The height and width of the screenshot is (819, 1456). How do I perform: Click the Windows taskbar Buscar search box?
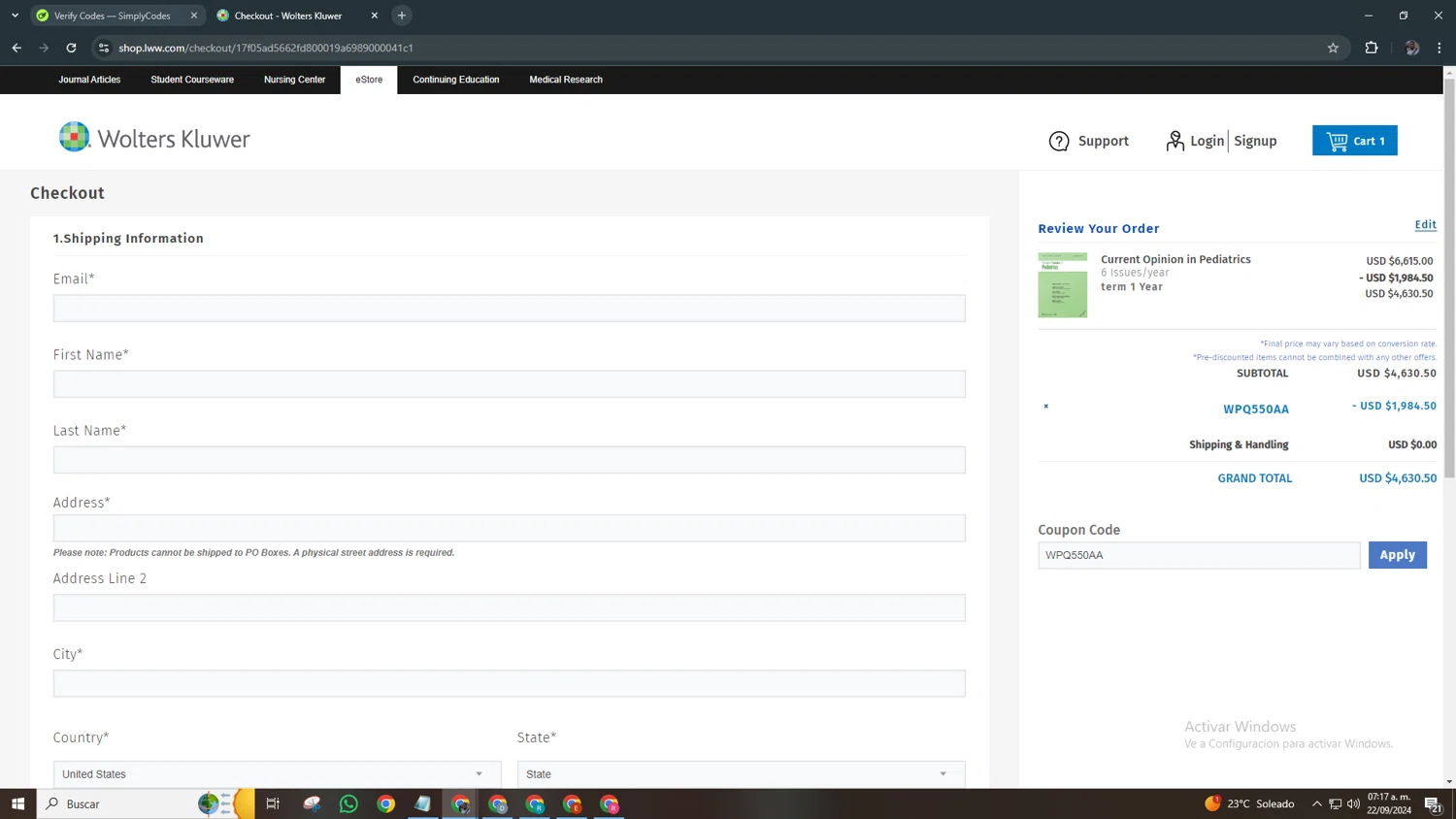coord(116,803)
